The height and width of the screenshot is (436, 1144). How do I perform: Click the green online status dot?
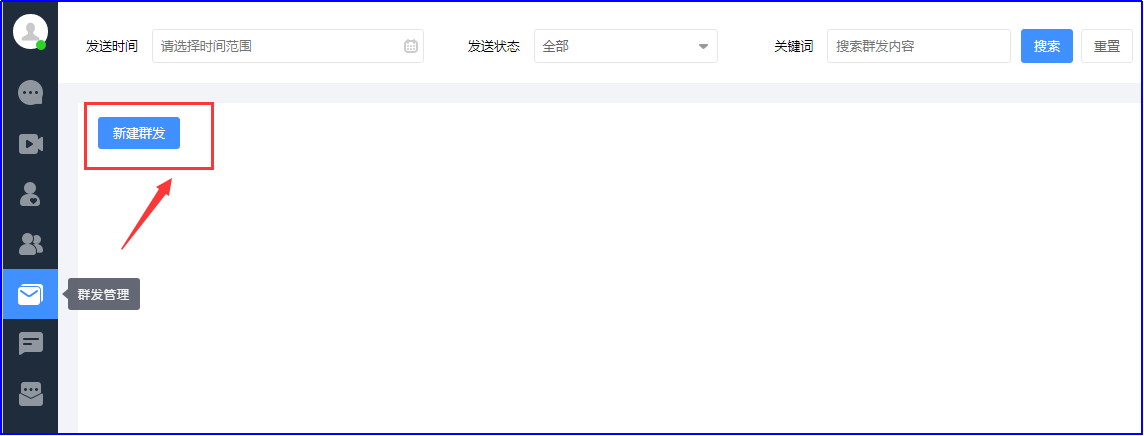point(41,45)
